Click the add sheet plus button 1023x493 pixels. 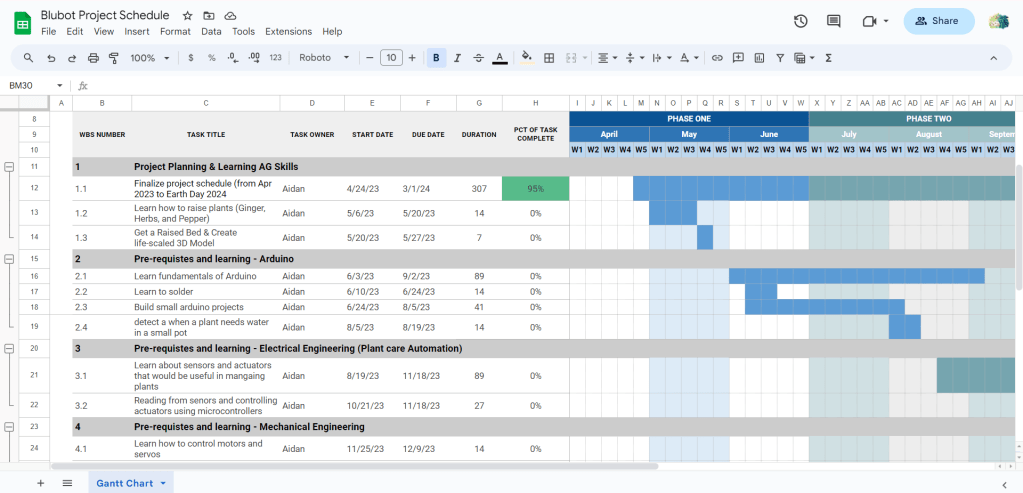[x=40, y=483]
